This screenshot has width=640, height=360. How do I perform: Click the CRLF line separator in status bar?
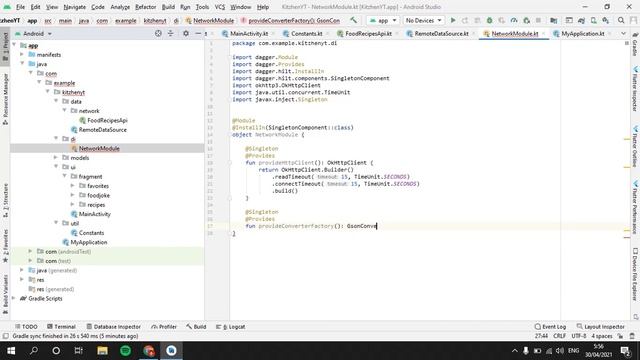pos(559,336)
